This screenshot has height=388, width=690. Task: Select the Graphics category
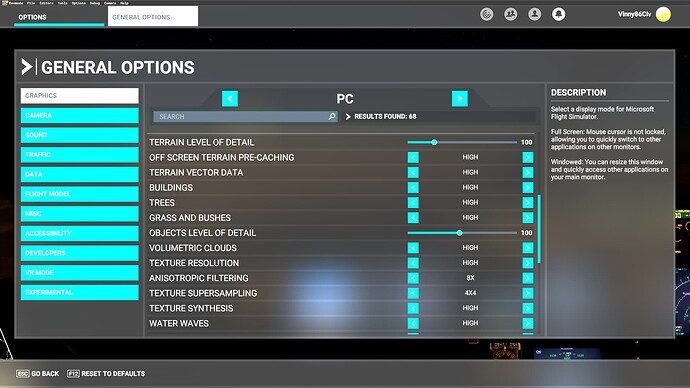(x=80, y=95)
